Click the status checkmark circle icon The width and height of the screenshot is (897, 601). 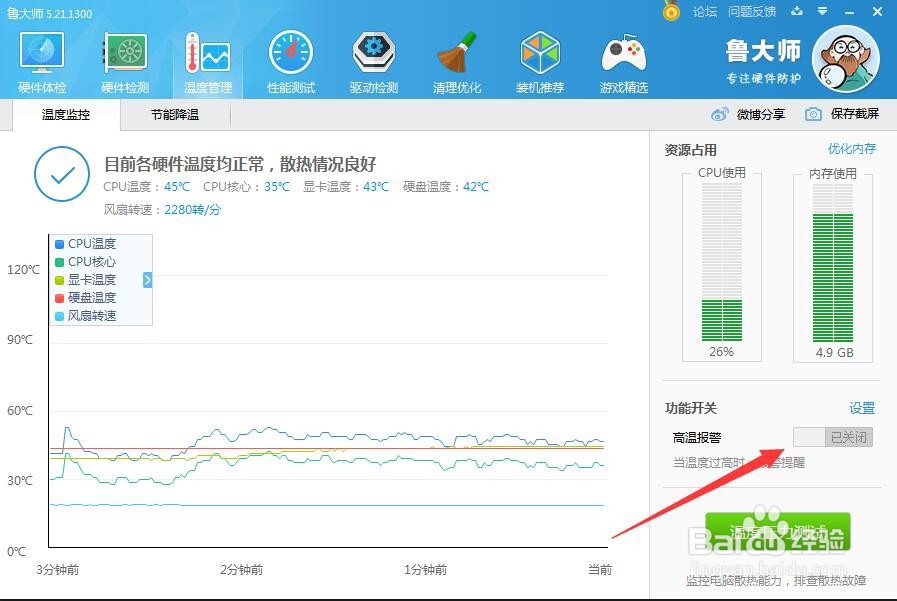pos(62,174)
